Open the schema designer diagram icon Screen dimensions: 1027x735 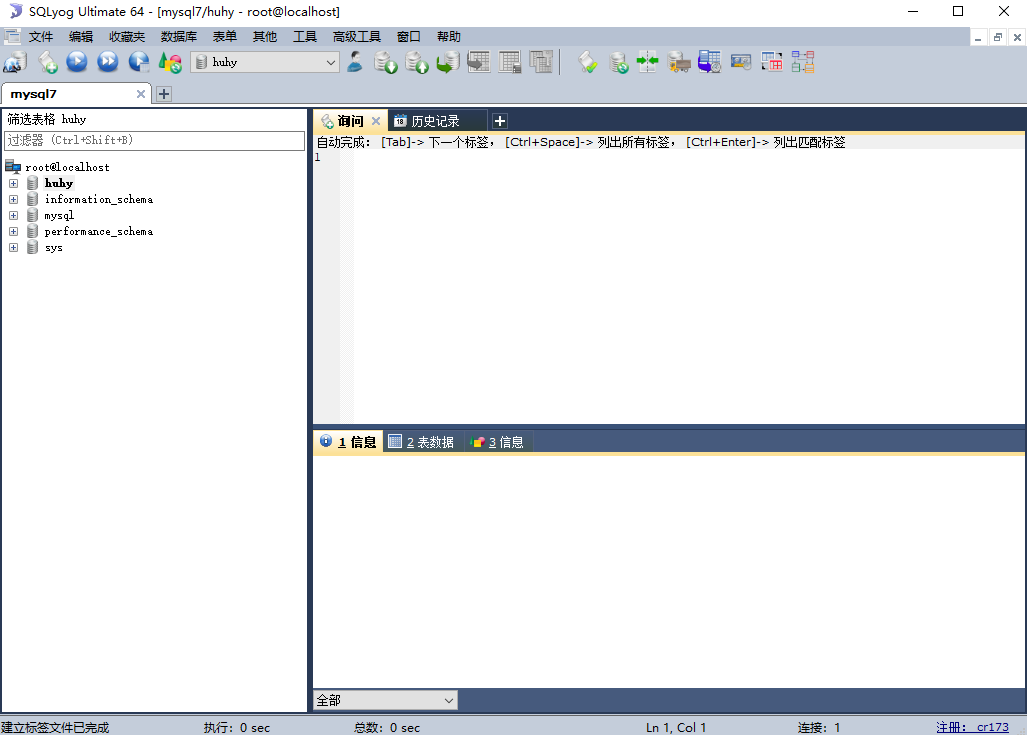point(803,62)
